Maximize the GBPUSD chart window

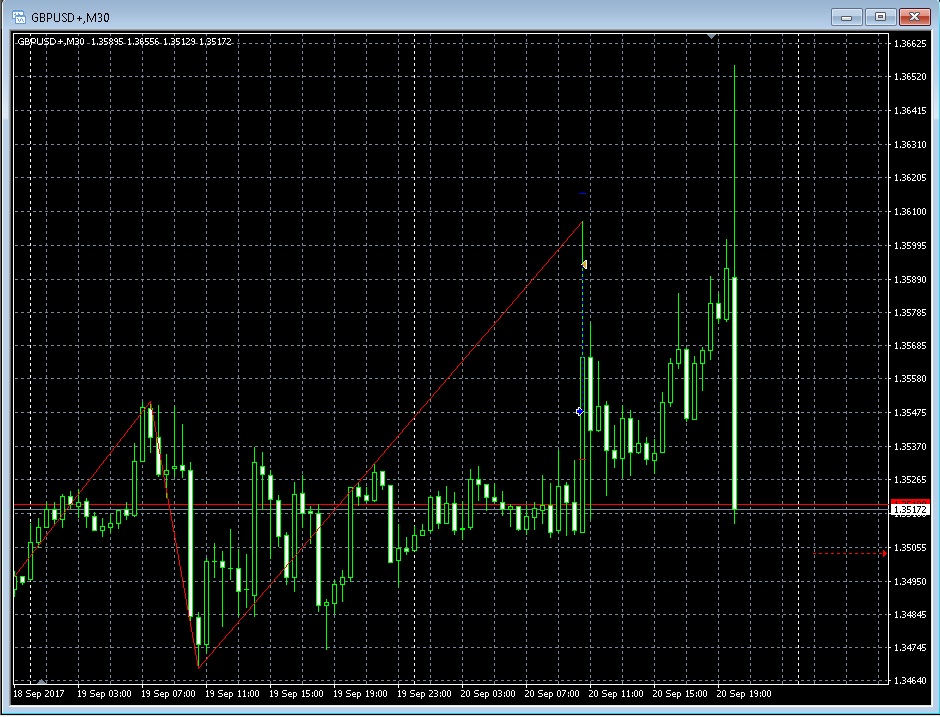coord(880,17)
